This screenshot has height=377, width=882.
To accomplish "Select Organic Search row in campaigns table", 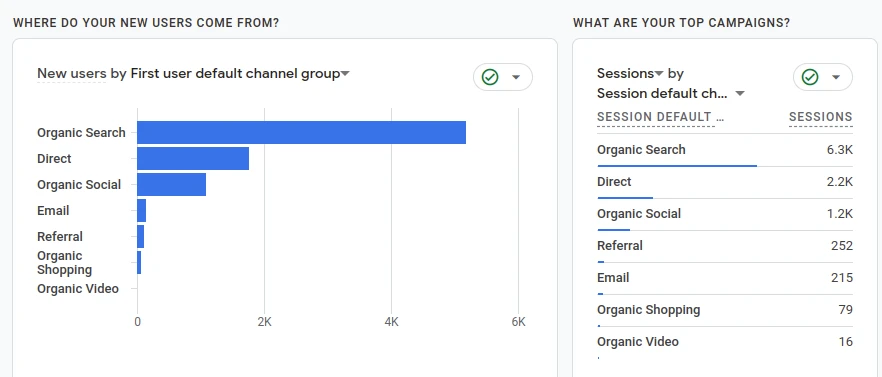I will point(725,150).
